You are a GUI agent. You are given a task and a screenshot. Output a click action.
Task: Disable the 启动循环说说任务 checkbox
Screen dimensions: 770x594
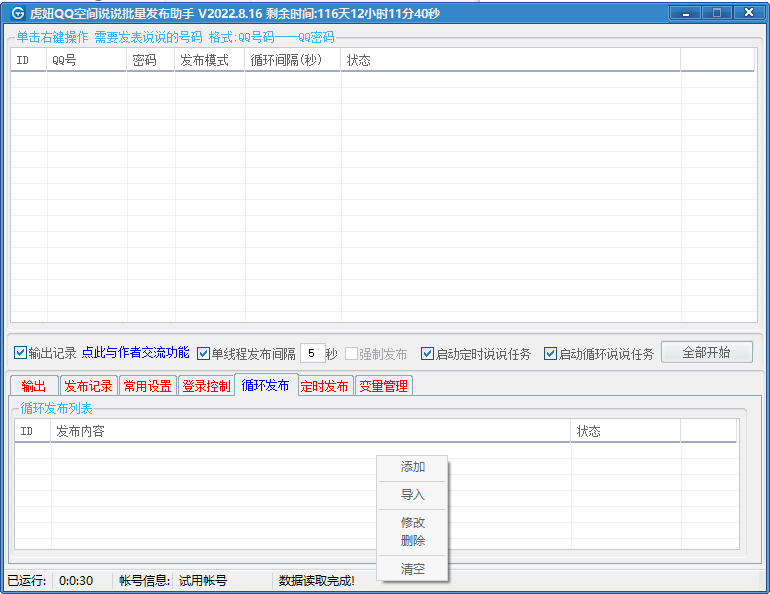[550, 353]
